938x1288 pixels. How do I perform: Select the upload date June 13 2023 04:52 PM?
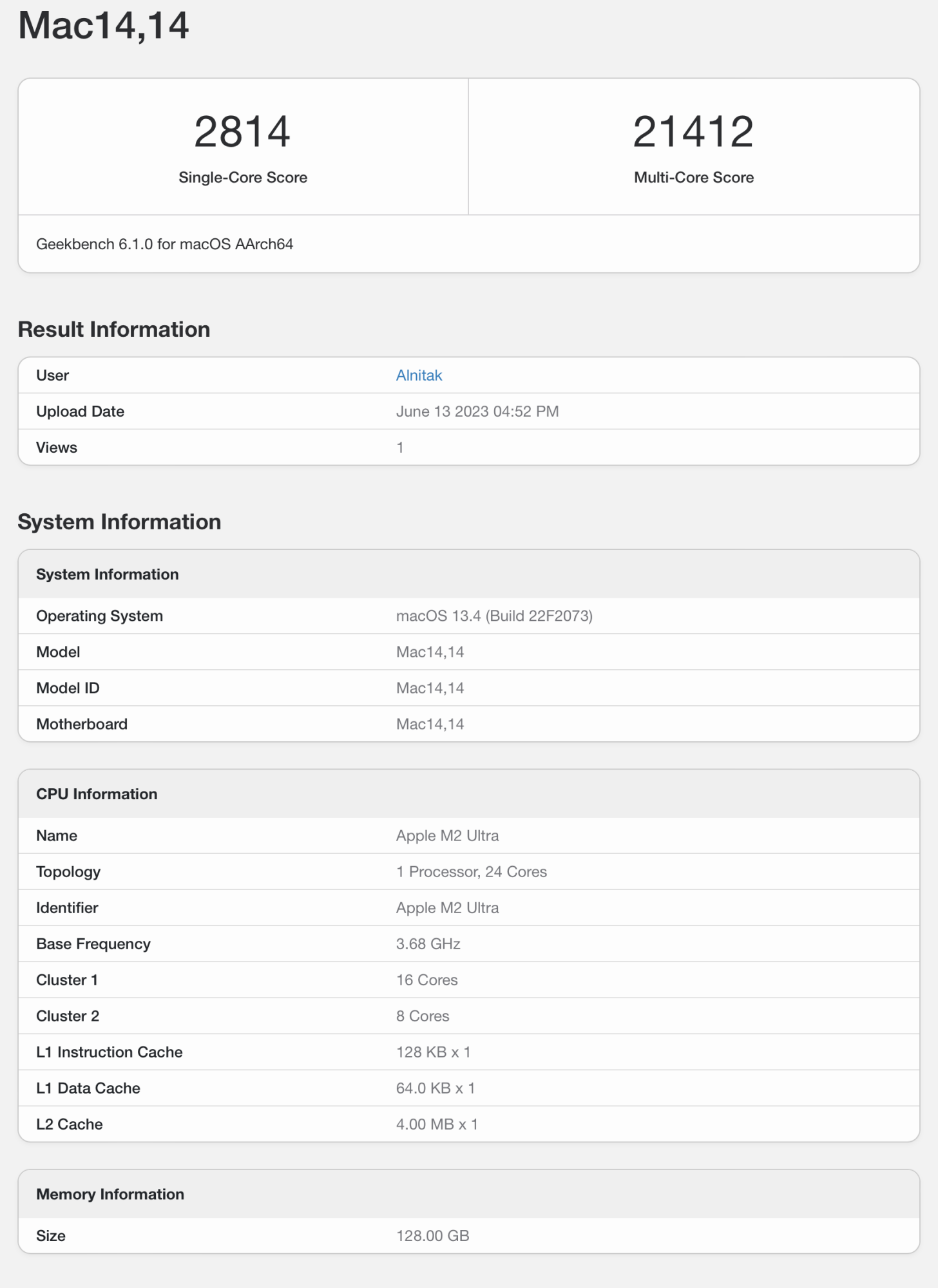pyautogui.click(x=477, y=412)
